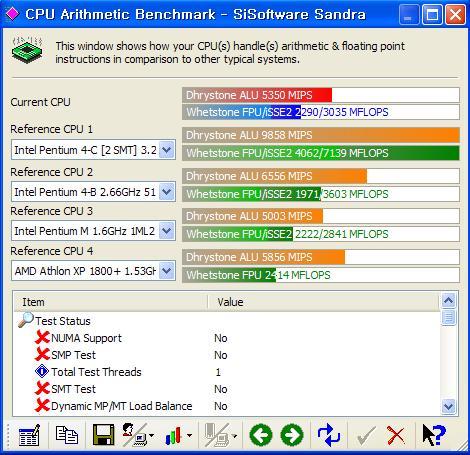Click the Item column header

point(111,302)
